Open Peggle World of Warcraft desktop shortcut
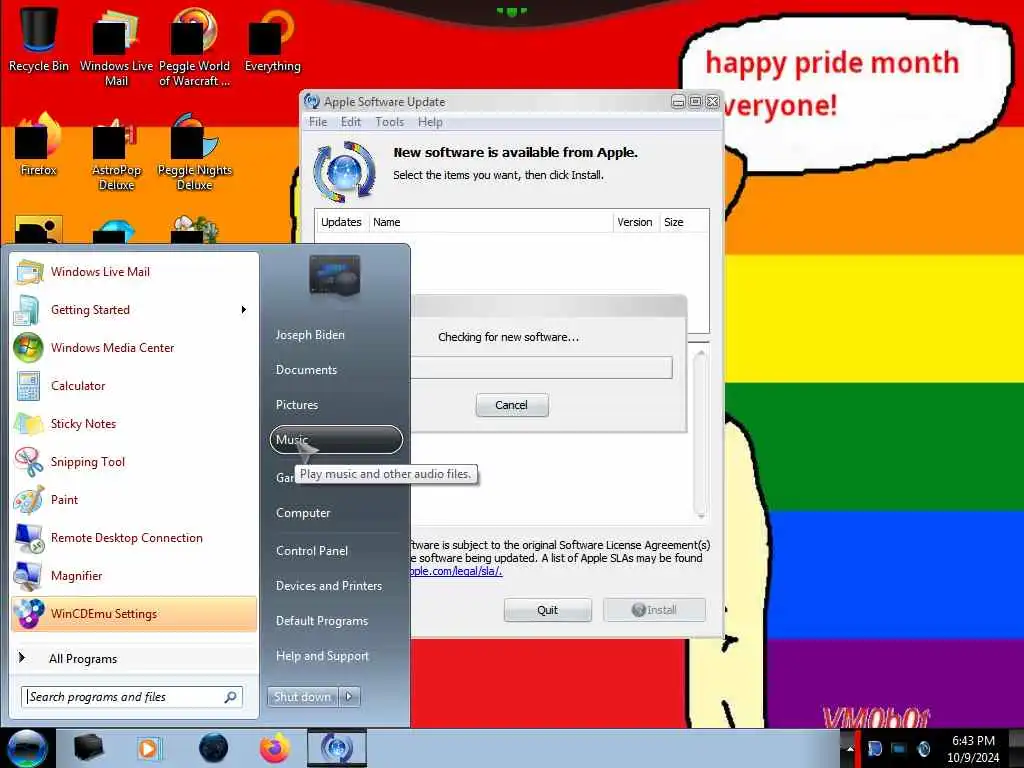Image resolution: width=1024 pixels, height=768 pixels. [x=194, y=47]
